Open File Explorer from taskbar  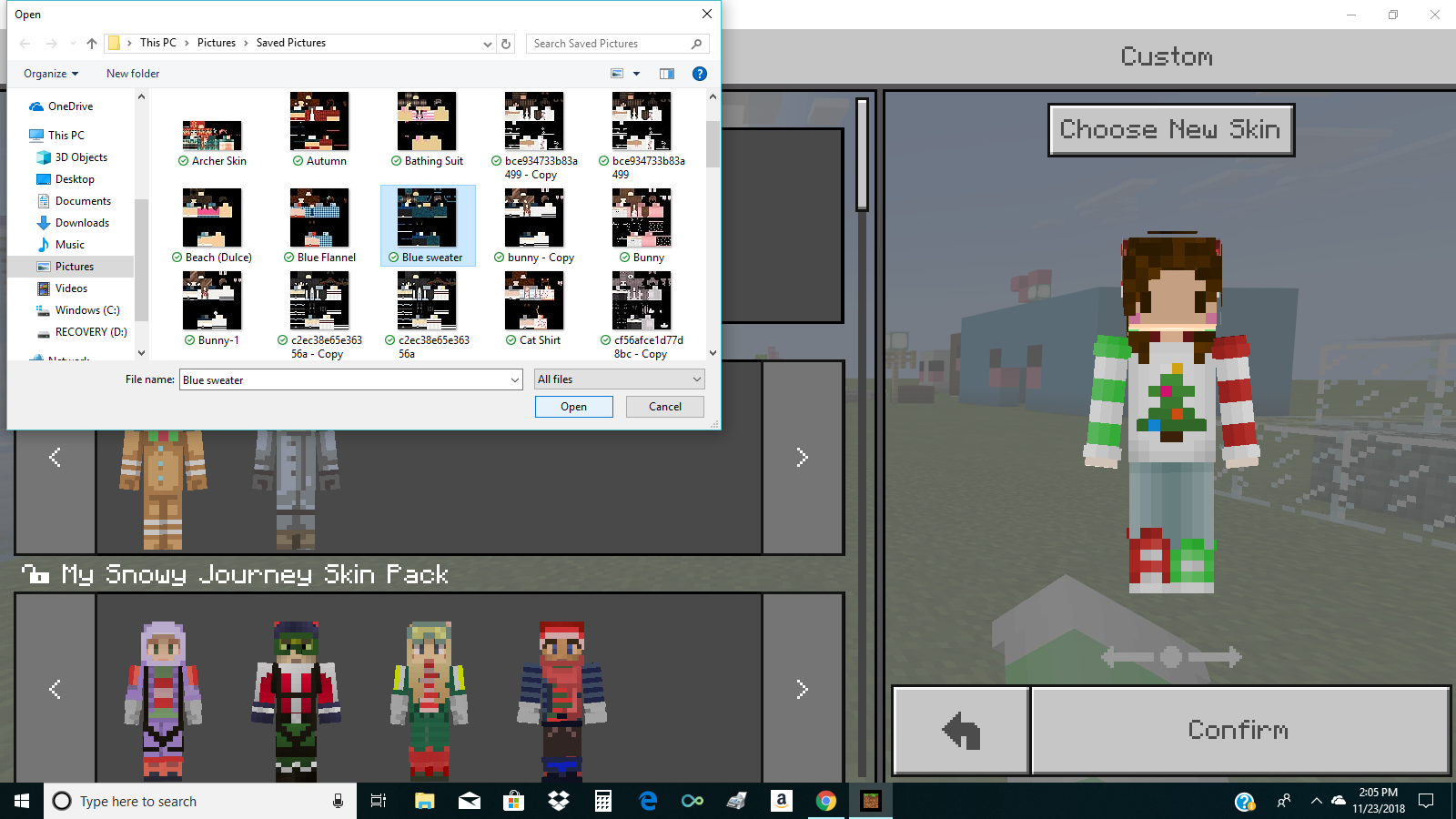[x=425, y=801]
